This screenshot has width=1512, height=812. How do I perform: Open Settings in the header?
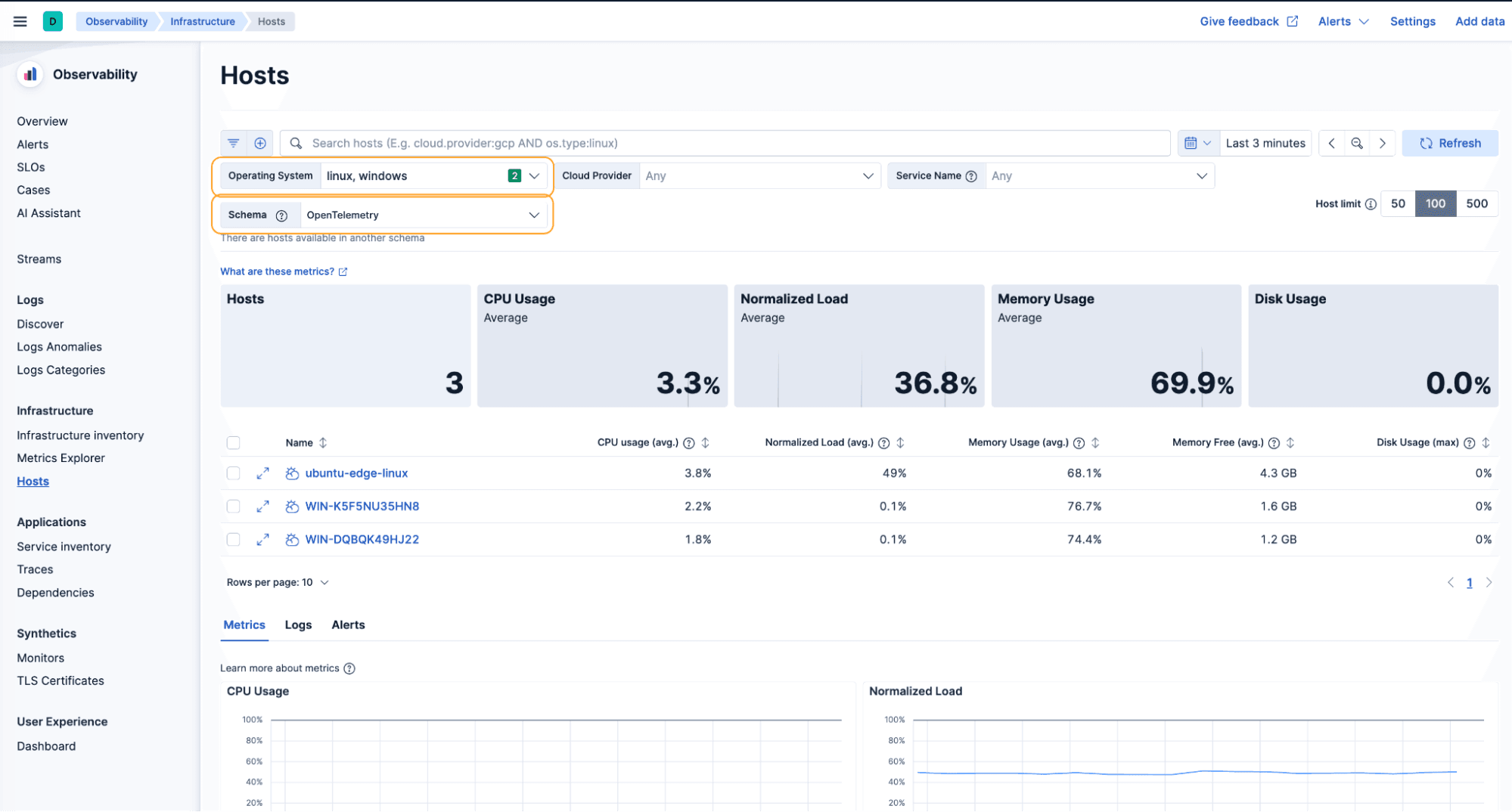tap(1412, 21)
